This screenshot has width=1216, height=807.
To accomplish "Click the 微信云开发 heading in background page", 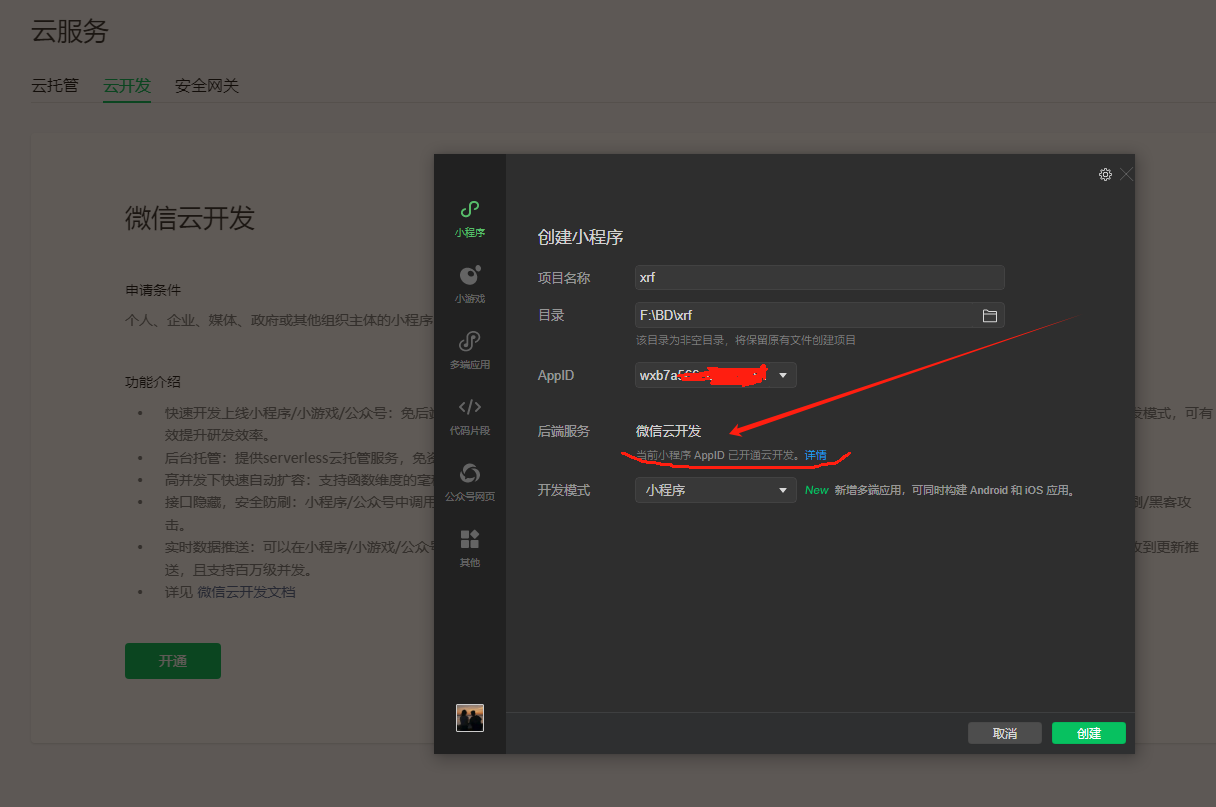I will click(190, 218).
